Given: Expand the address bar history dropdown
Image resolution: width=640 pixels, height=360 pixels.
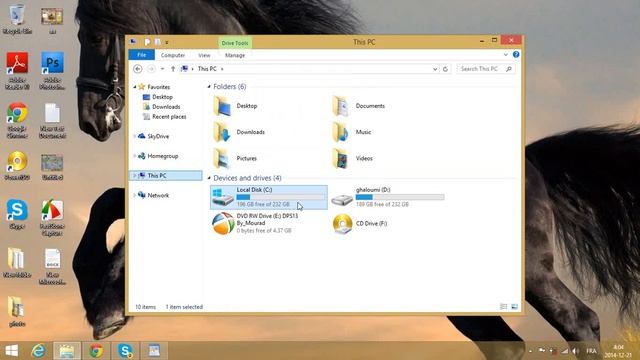Looking at the screenshot, I should coord(435,69).
